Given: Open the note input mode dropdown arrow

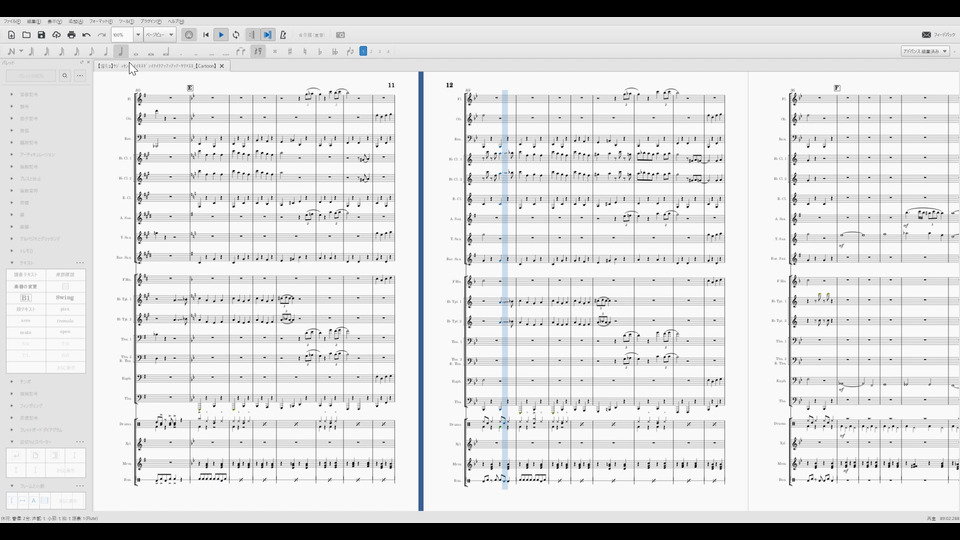Looking at the screenshot, I should pyautogui.click(x=21, y=51).
